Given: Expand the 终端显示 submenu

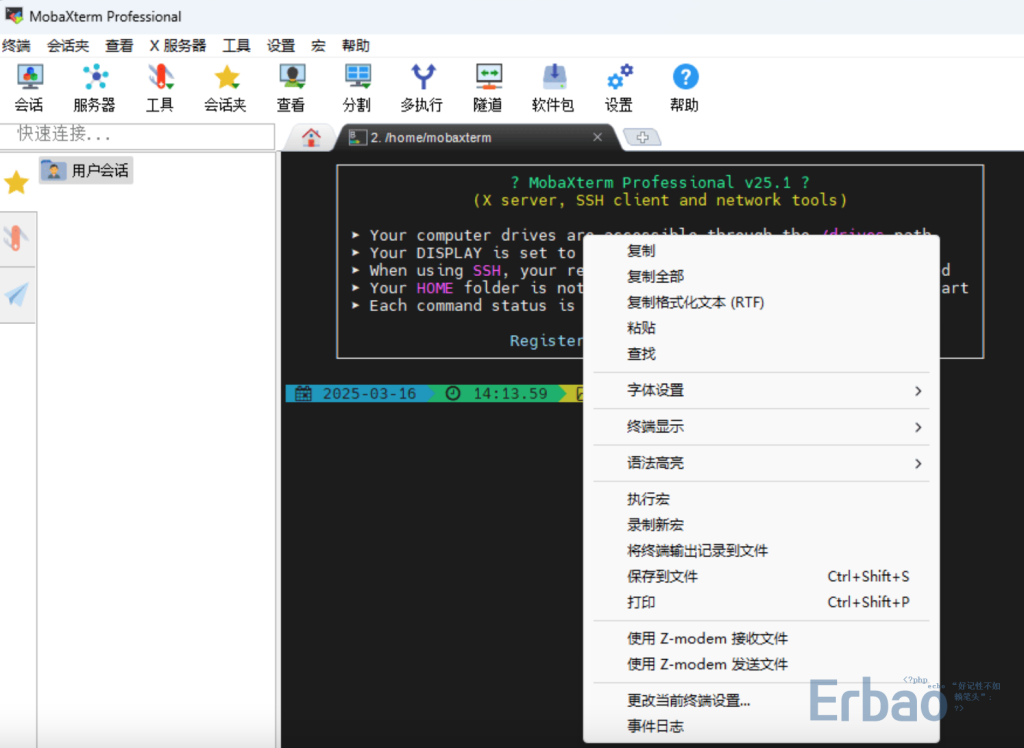Looking at the screenshot, I should pos(761,427).
